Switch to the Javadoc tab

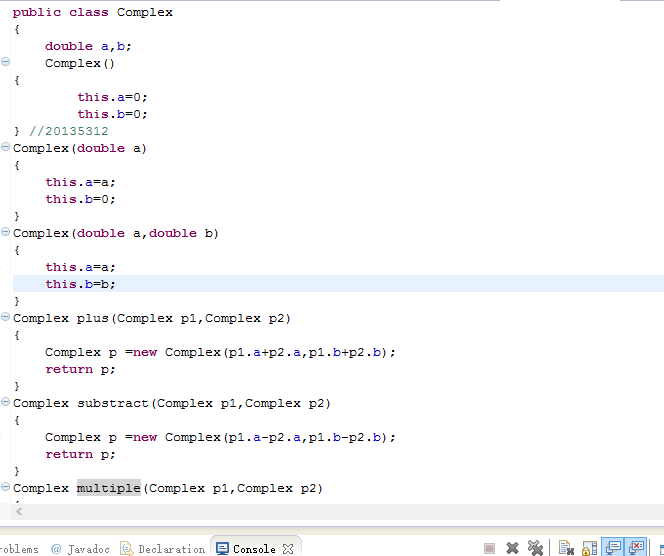tap(80, 549)
